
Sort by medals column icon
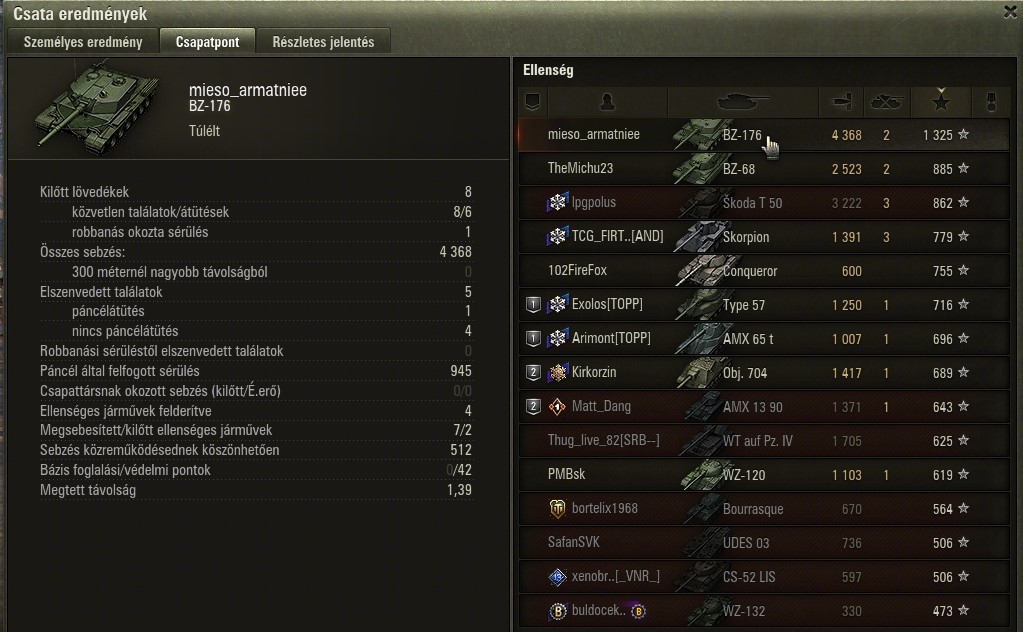pos(991,102)
